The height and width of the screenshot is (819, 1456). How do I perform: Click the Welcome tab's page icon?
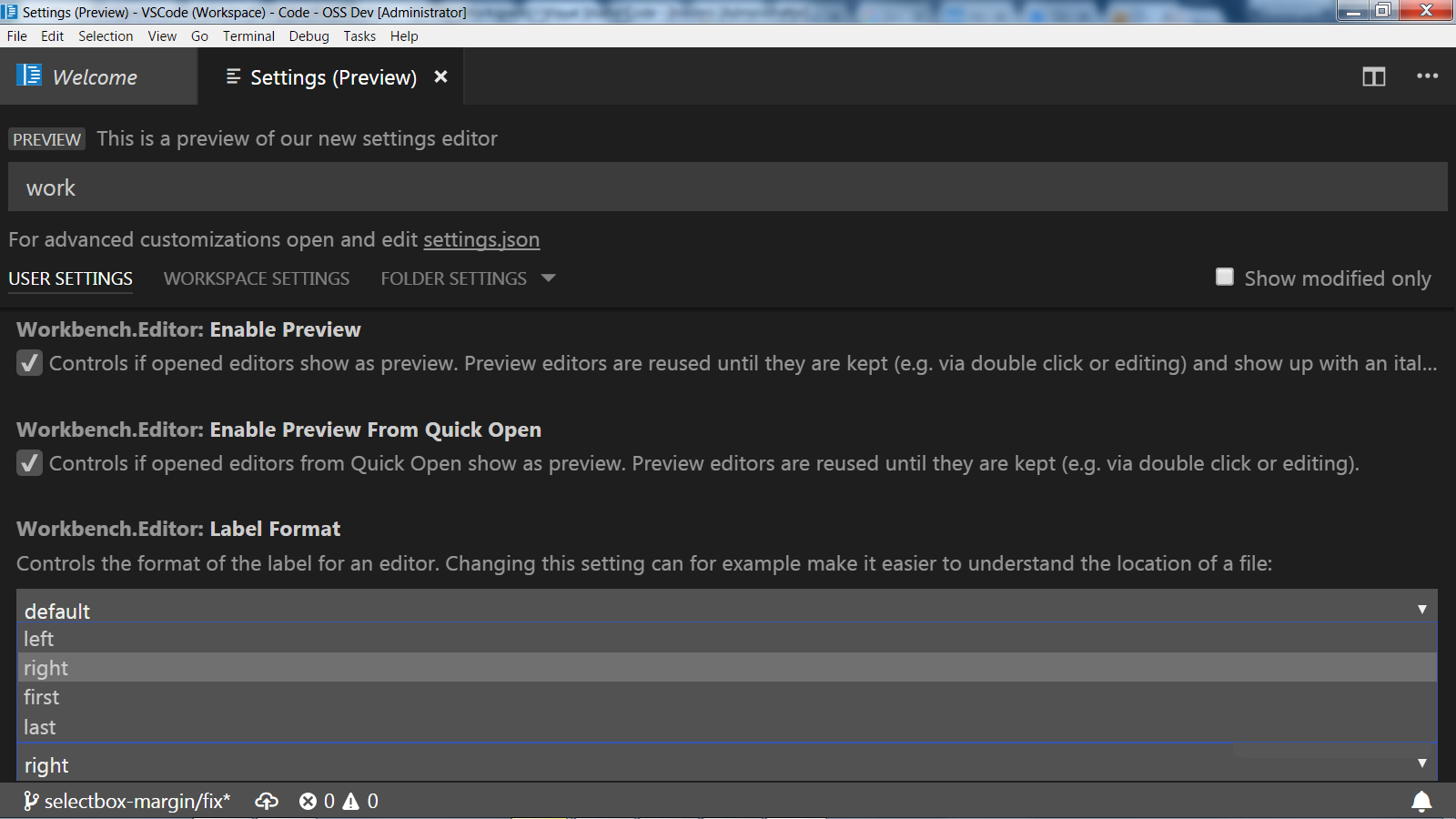click(x=29, y=76)
